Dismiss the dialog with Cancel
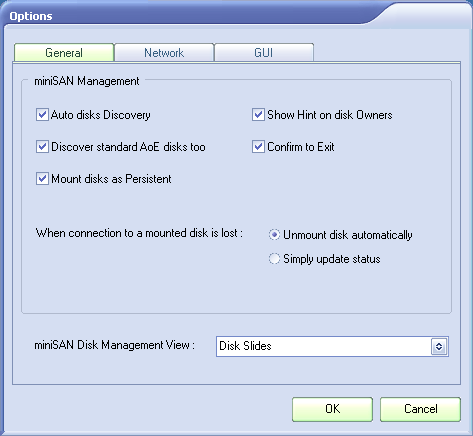 point(420,409)
